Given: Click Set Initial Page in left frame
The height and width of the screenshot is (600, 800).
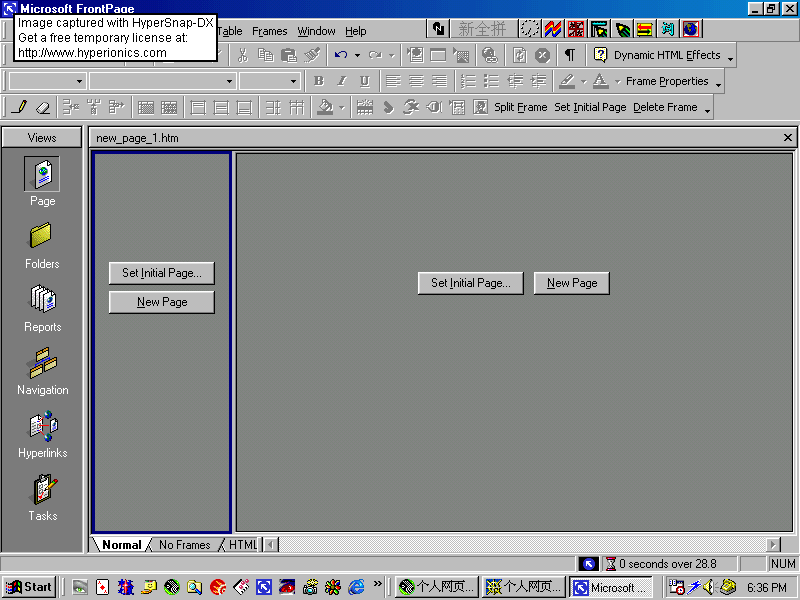Looking at the screenshot, I should pyautogui.click(x=161, y=273).
